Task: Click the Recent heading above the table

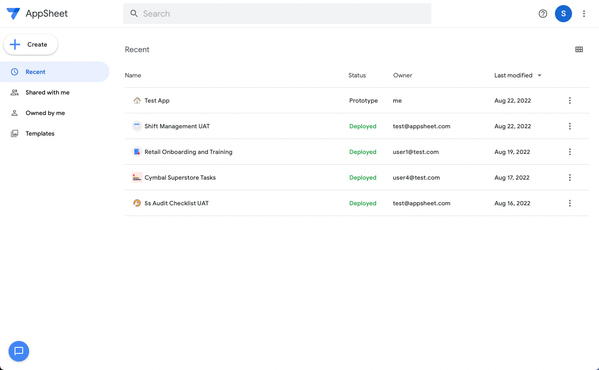Action: tap(137, 49)
